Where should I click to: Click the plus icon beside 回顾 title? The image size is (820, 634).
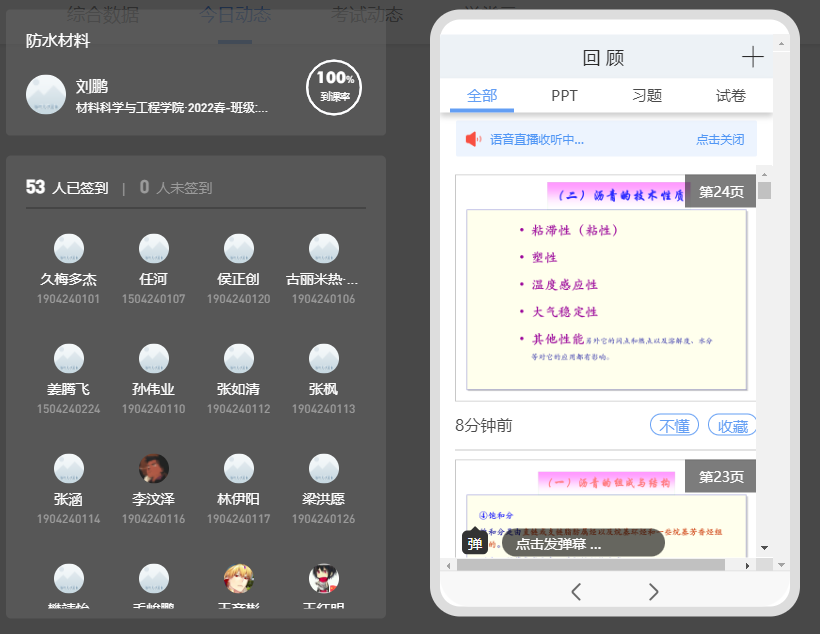point(752,57)
